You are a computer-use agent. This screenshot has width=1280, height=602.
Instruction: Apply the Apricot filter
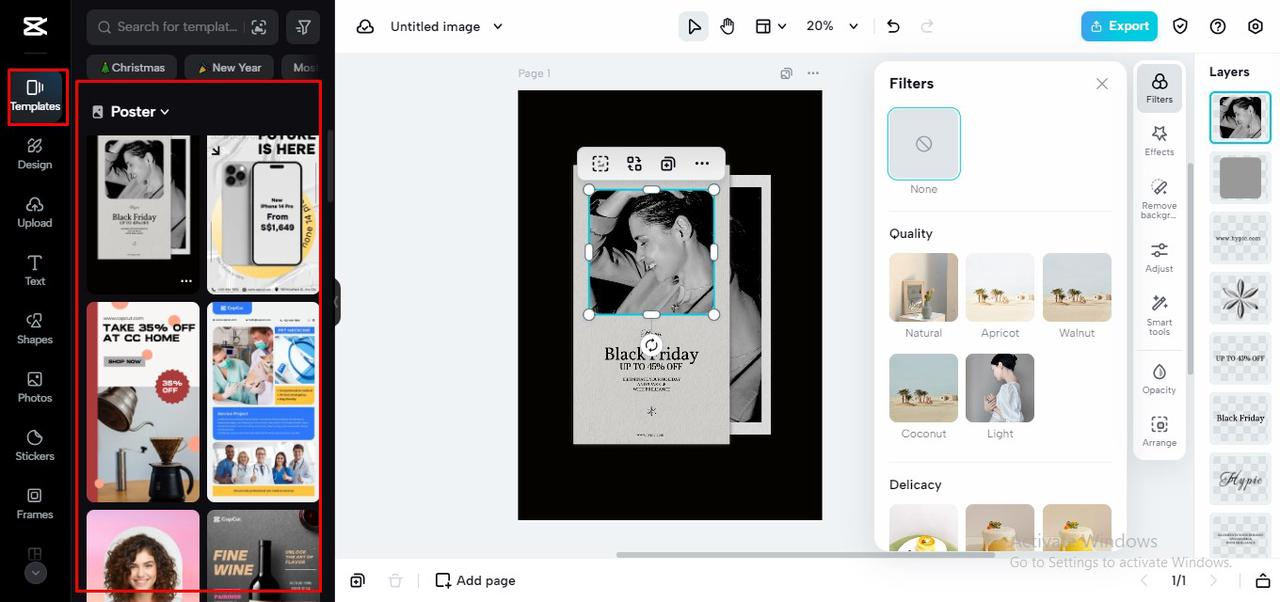coord(1000,287)
